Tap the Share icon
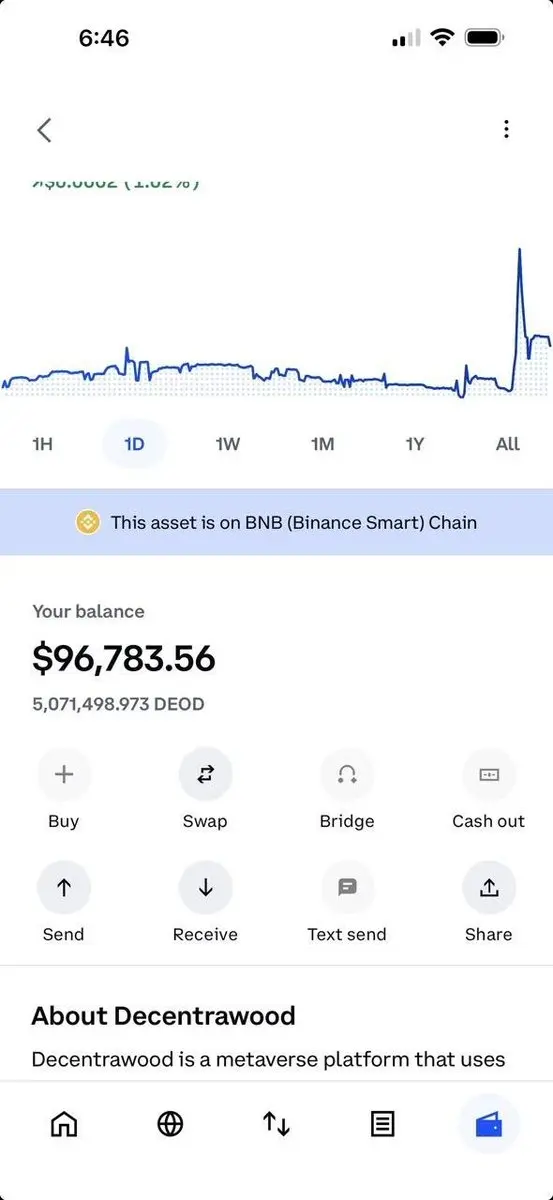553x1200 pixels. click(x=489, y=887)
